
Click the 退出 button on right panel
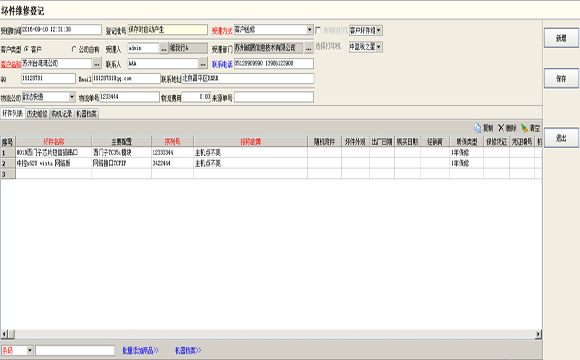[561, 138]
